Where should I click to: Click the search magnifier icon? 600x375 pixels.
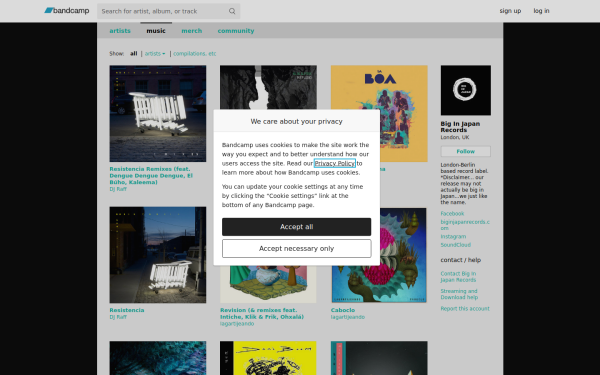coord(232,11)
